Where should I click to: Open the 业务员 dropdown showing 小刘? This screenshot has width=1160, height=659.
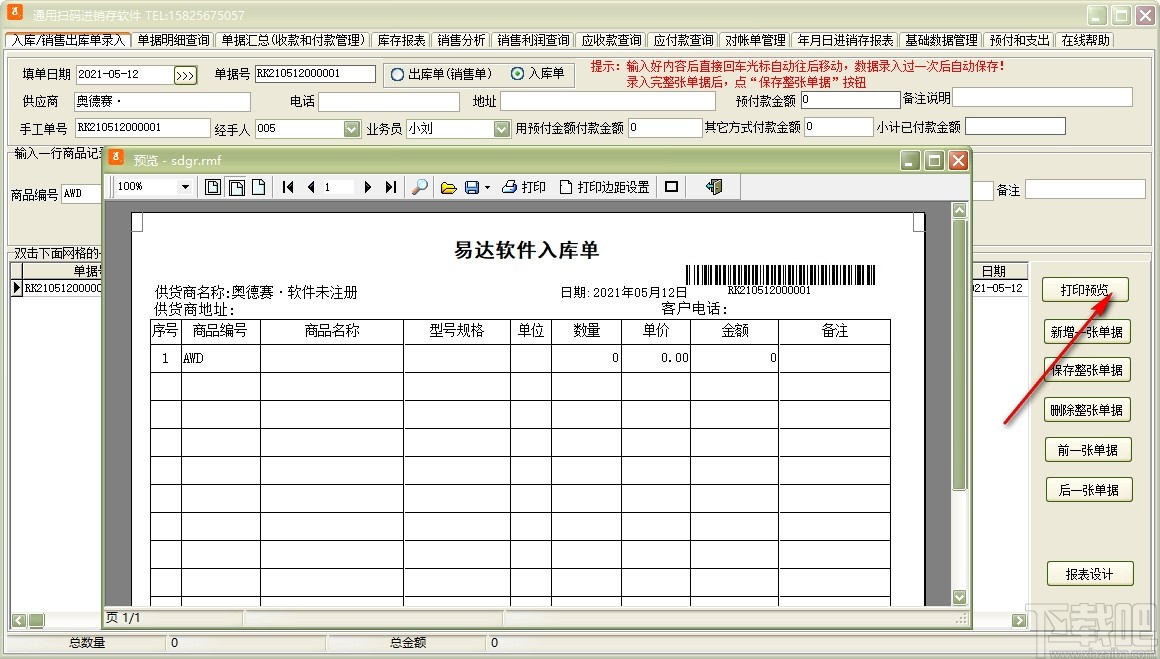pos(500,128)
